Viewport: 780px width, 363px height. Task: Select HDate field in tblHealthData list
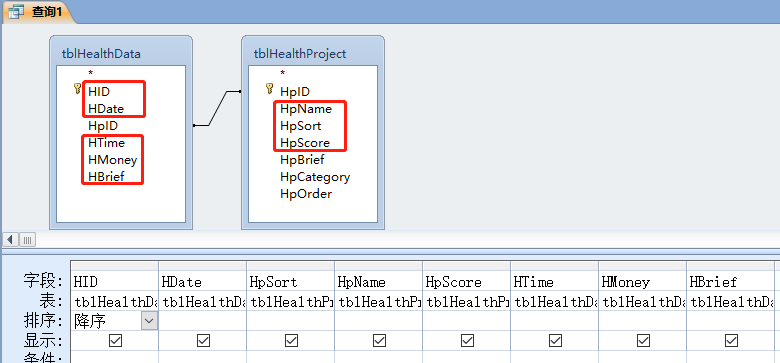(106, 108)
